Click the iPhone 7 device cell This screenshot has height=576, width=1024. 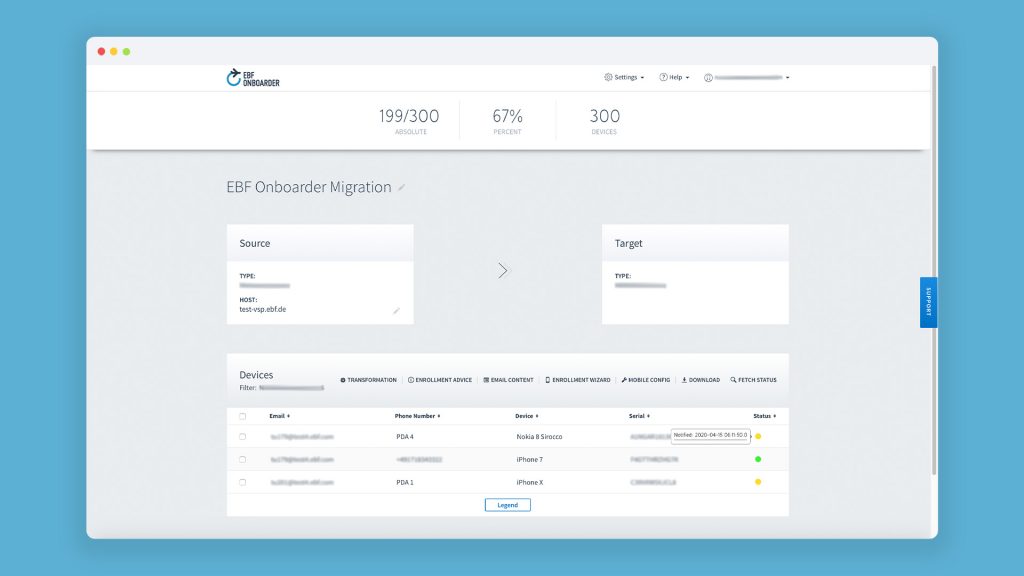[x=530, y=459]
